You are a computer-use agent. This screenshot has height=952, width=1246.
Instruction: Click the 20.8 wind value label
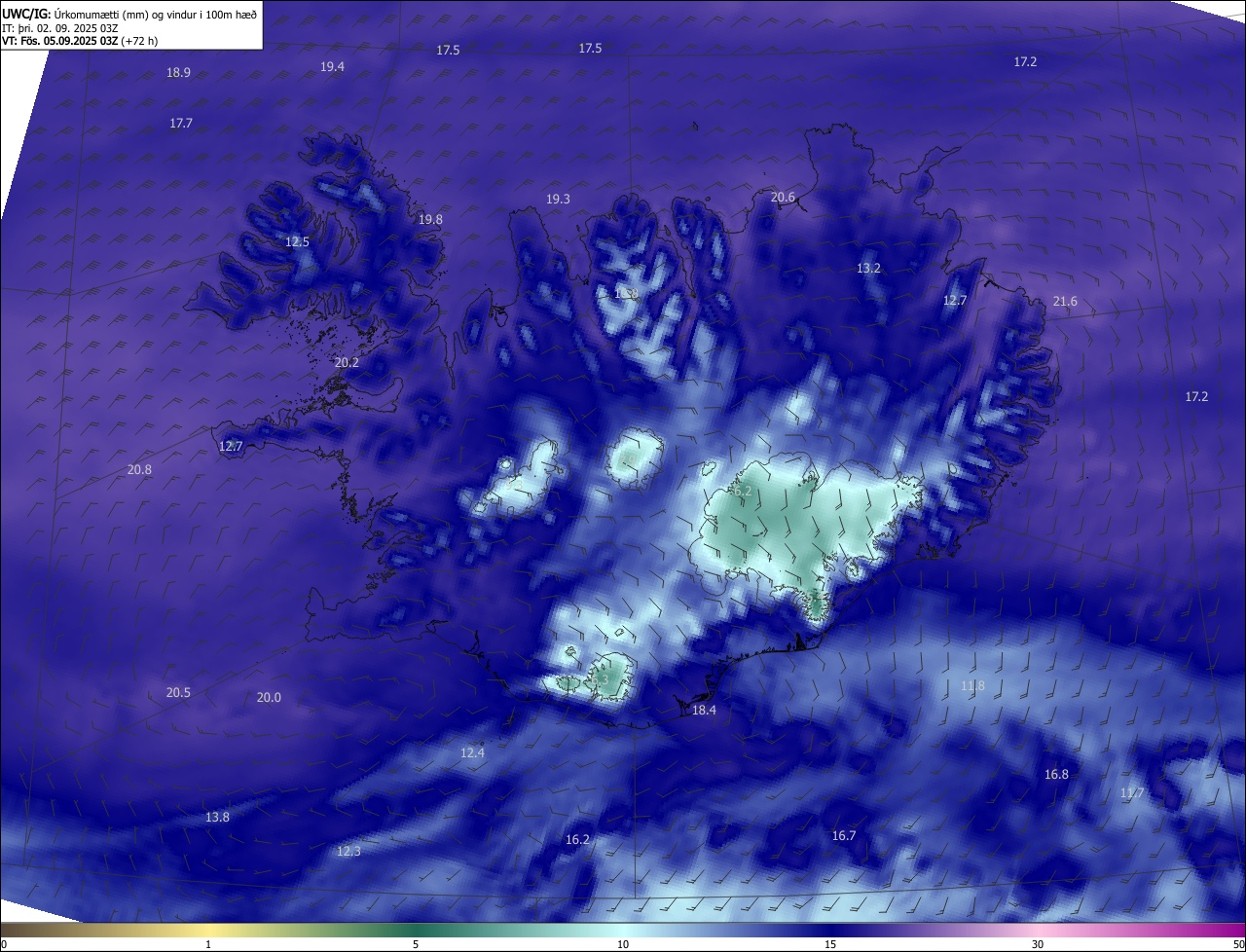[x=139, y=469]
